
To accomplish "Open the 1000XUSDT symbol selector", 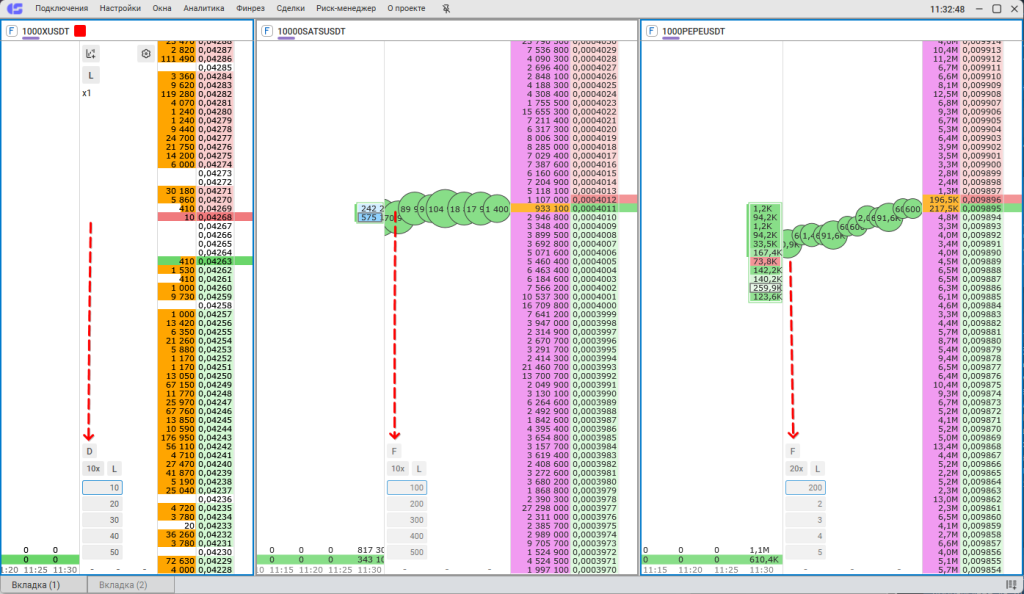I will click(x=46, y=31).
